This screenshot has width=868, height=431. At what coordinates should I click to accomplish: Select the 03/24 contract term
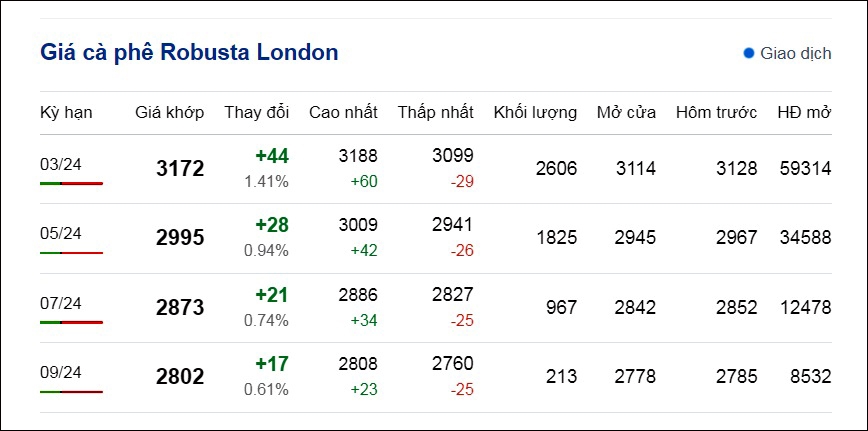click(x=61, y=164)
